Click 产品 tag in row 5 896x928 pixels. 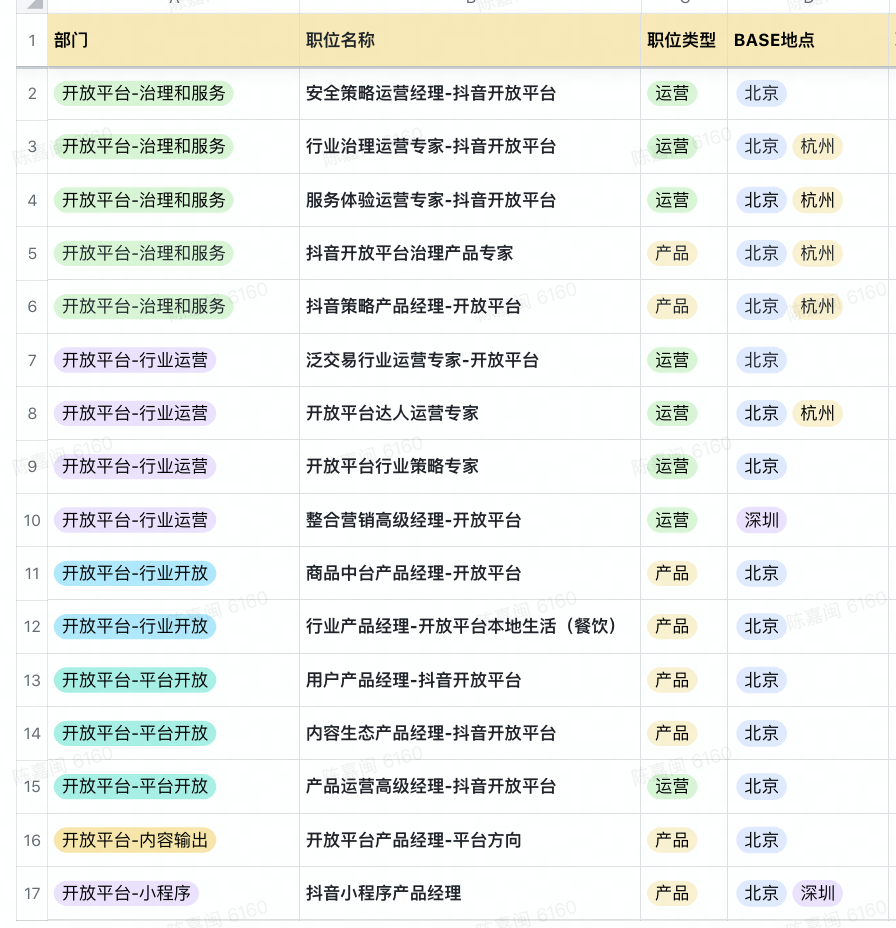click(x=672, y=253)
